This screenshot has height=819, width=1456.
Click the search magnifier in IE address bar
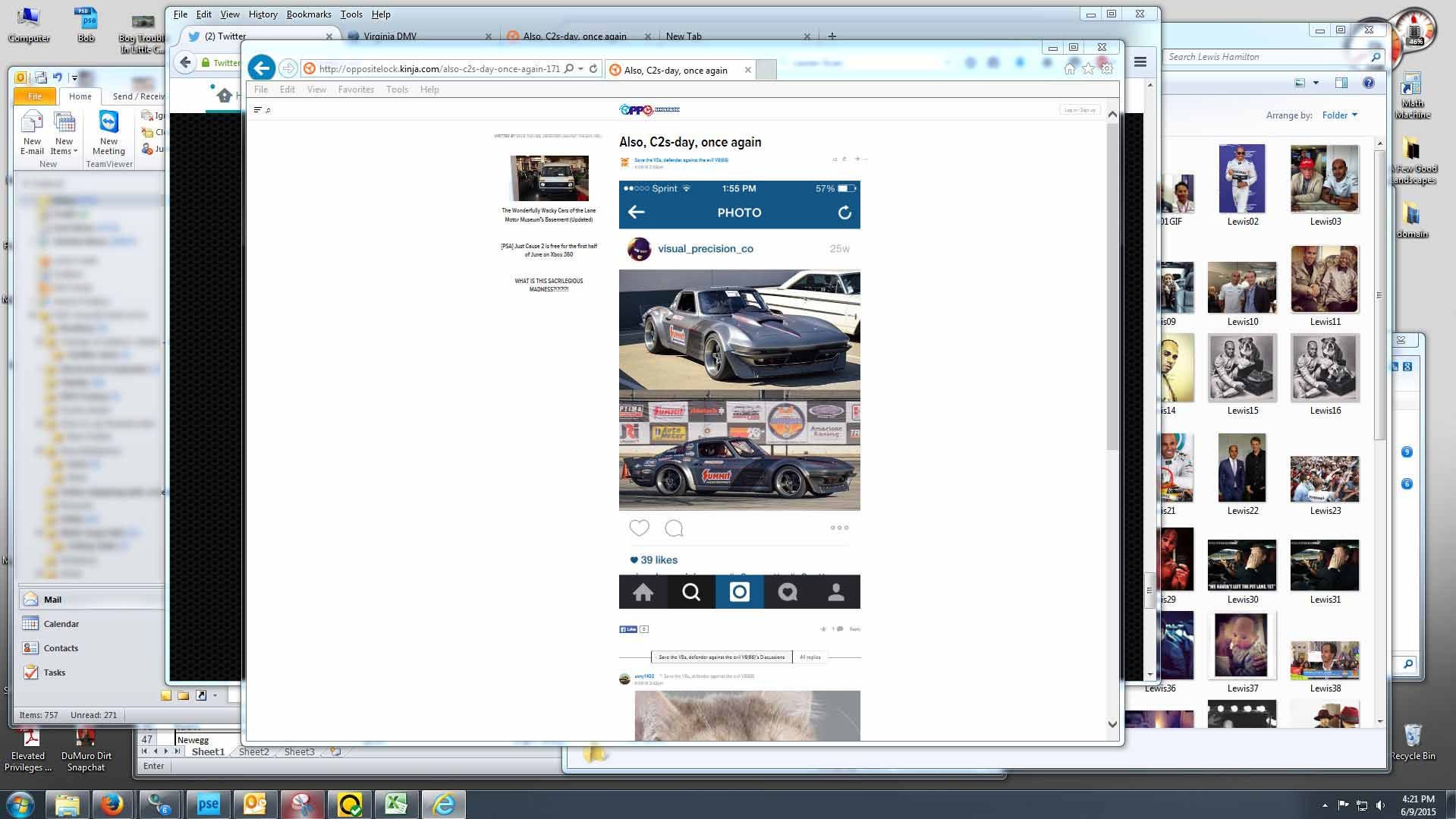click(569, 69)
